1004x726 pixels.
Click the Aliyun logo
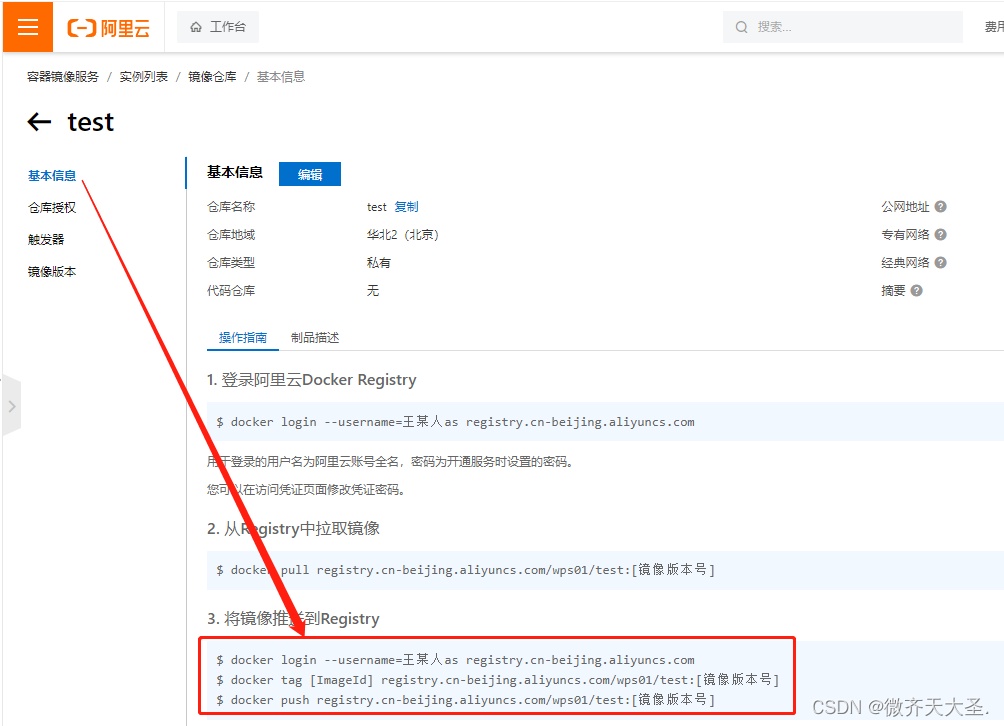[x=108, y=28]
